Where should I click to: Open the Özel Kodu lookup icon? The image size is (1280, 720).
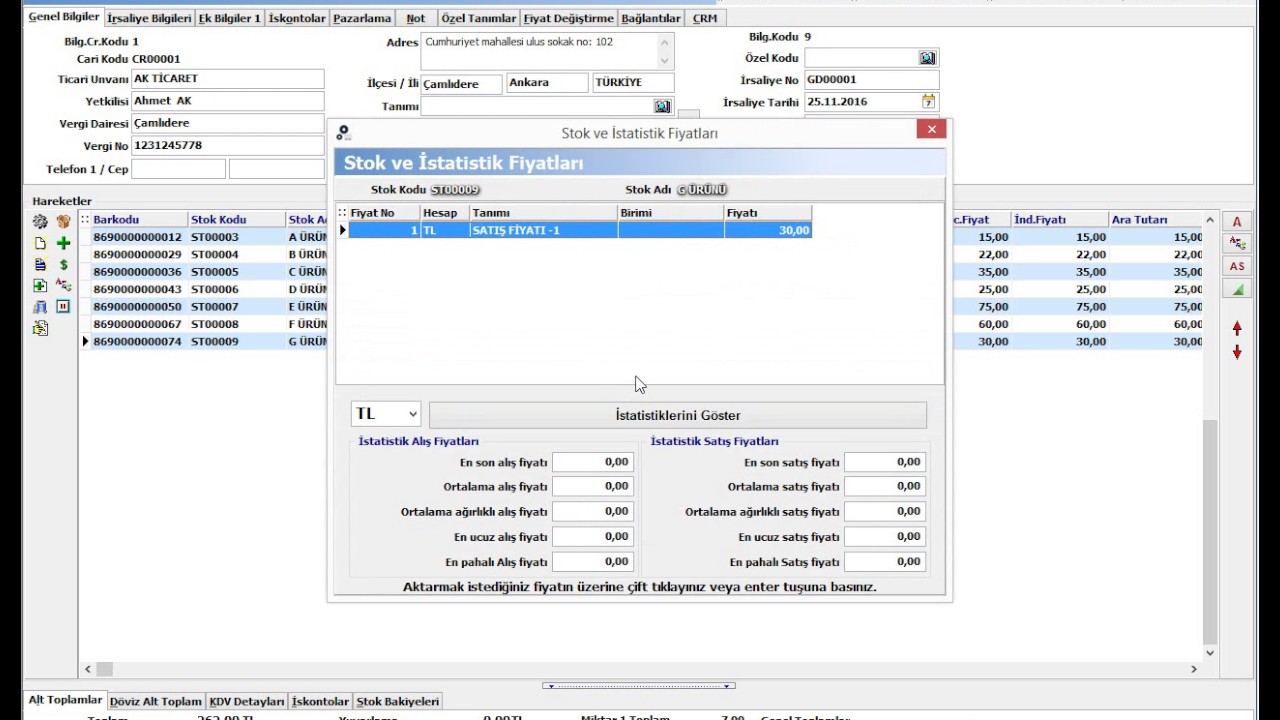927,58
